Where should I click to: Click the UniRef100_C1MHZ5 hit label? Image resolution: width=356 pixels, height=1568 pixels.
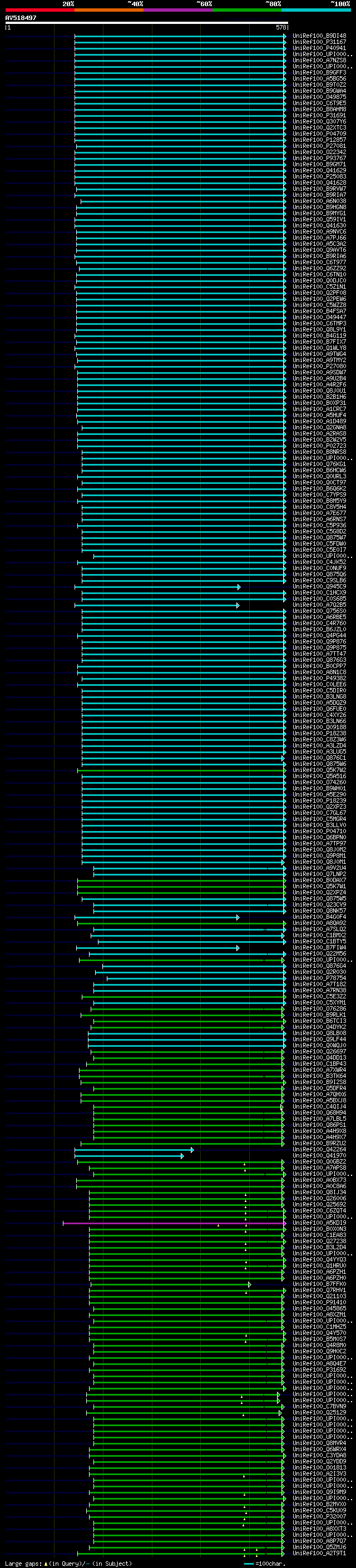(319, 1327)
